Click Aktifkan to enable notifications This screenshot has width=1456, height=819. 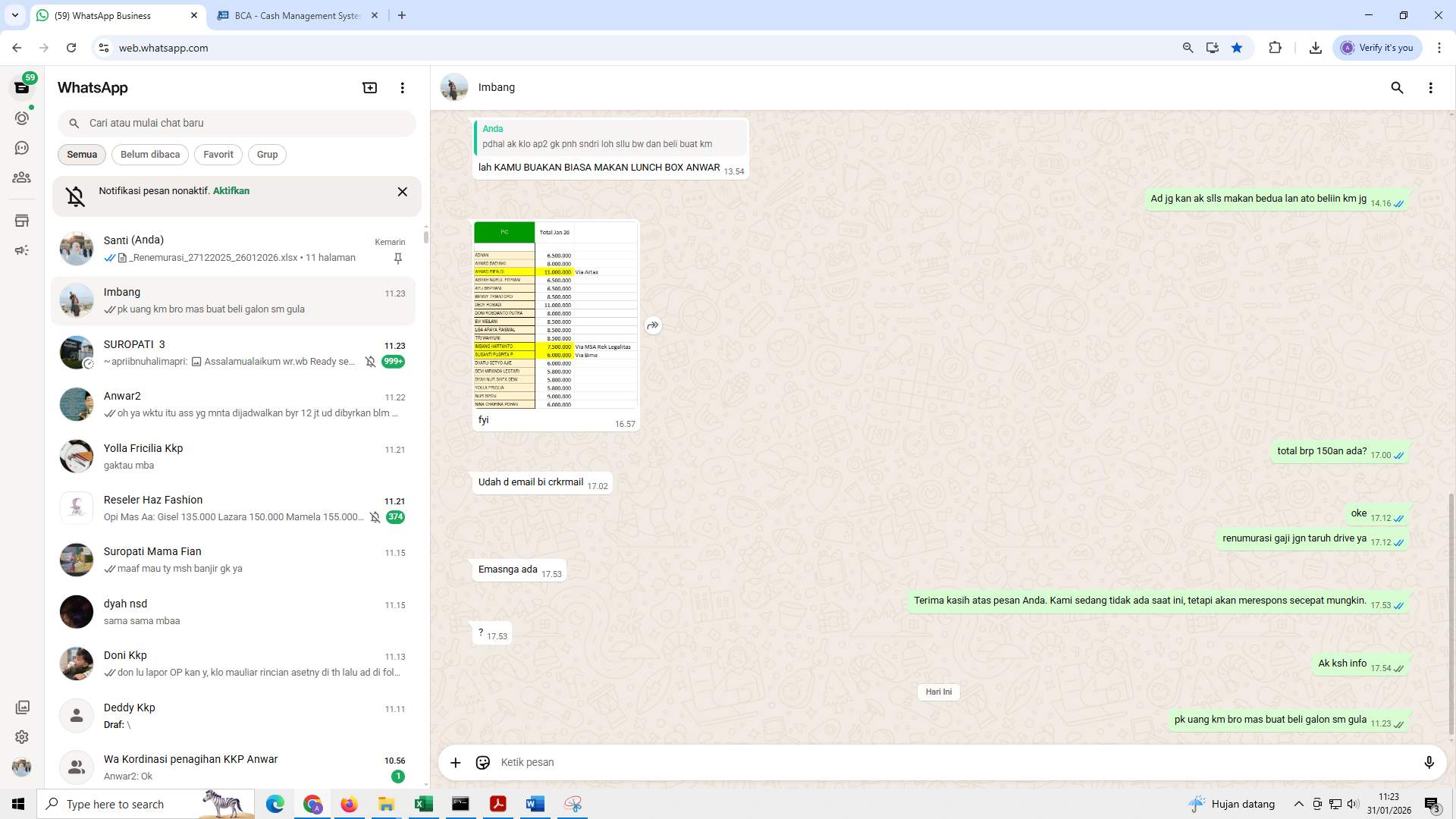pos(231,190)
